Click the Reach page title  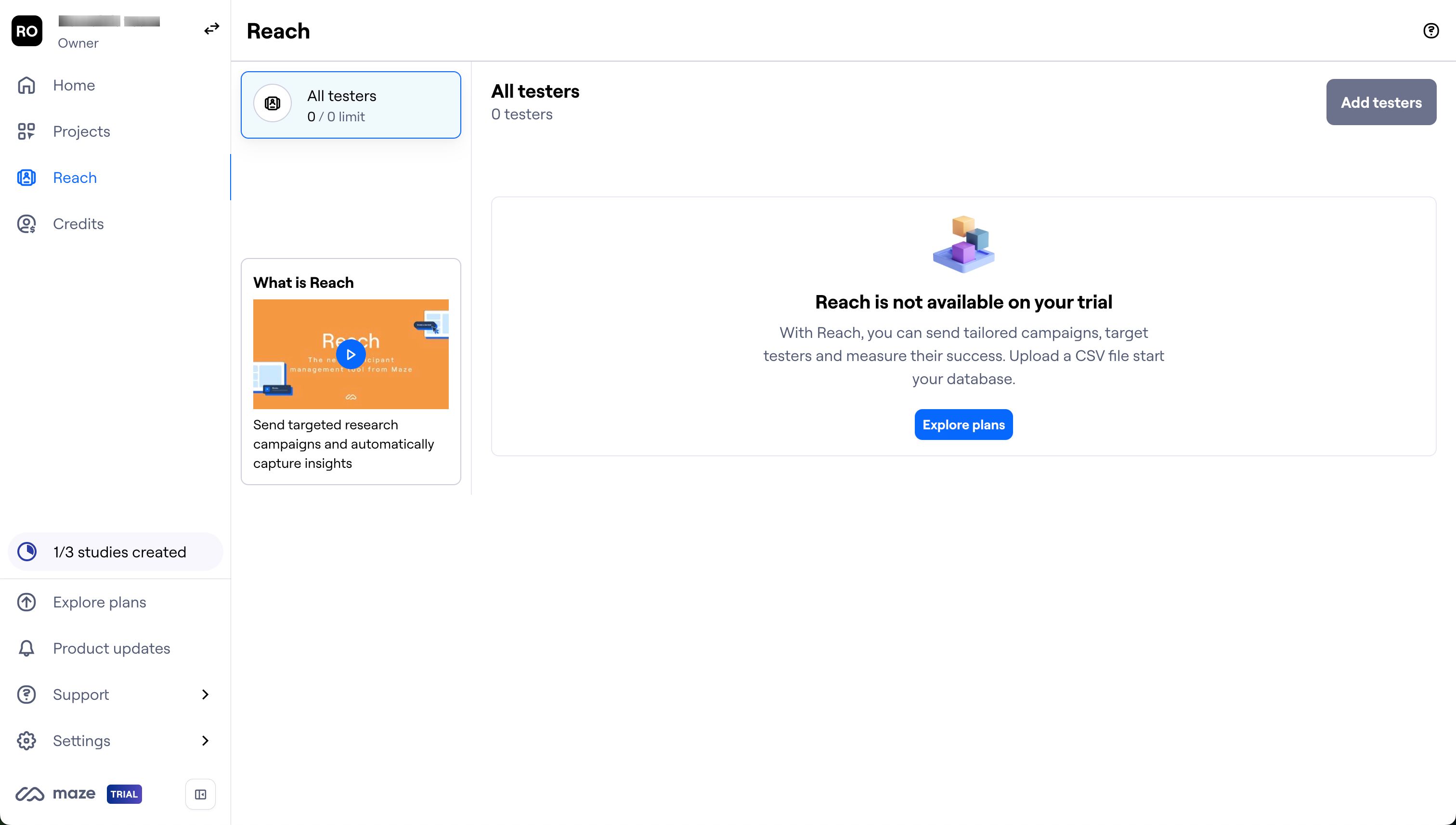278,31
